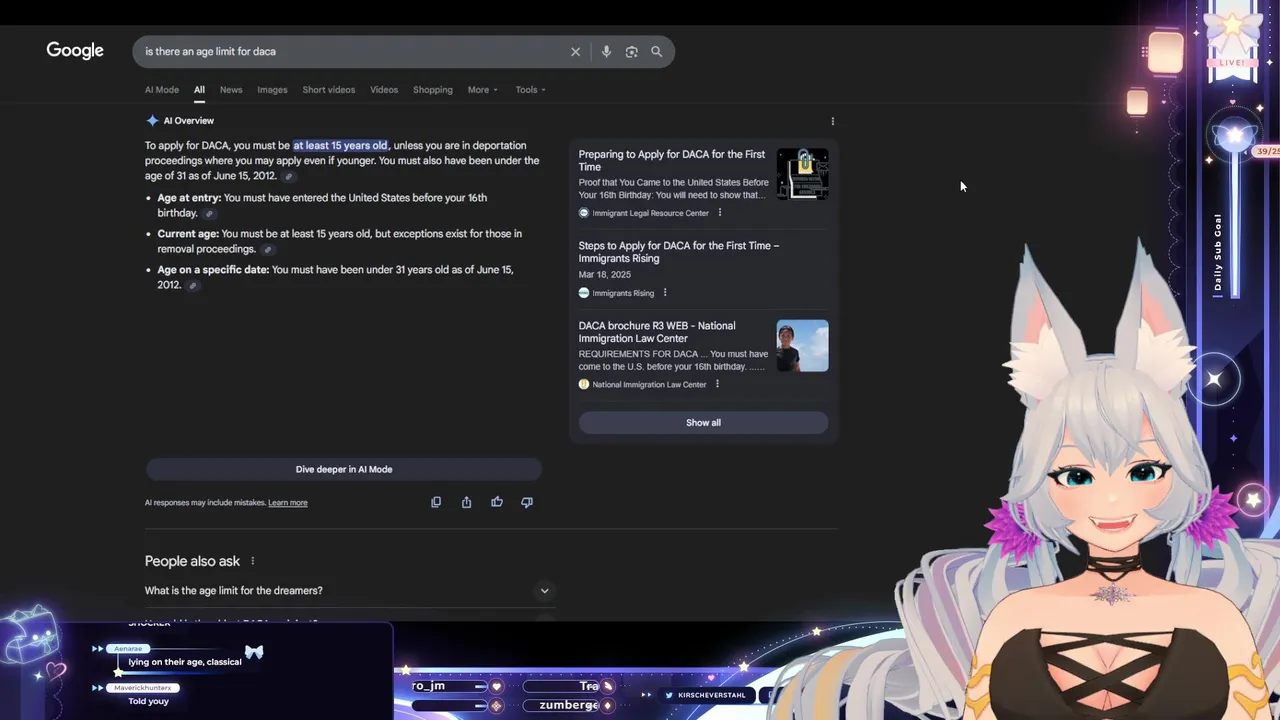This screenshot has width=1280, height=720.
Task: Switch to Videos tab
Action: click(x=384, y=90)
